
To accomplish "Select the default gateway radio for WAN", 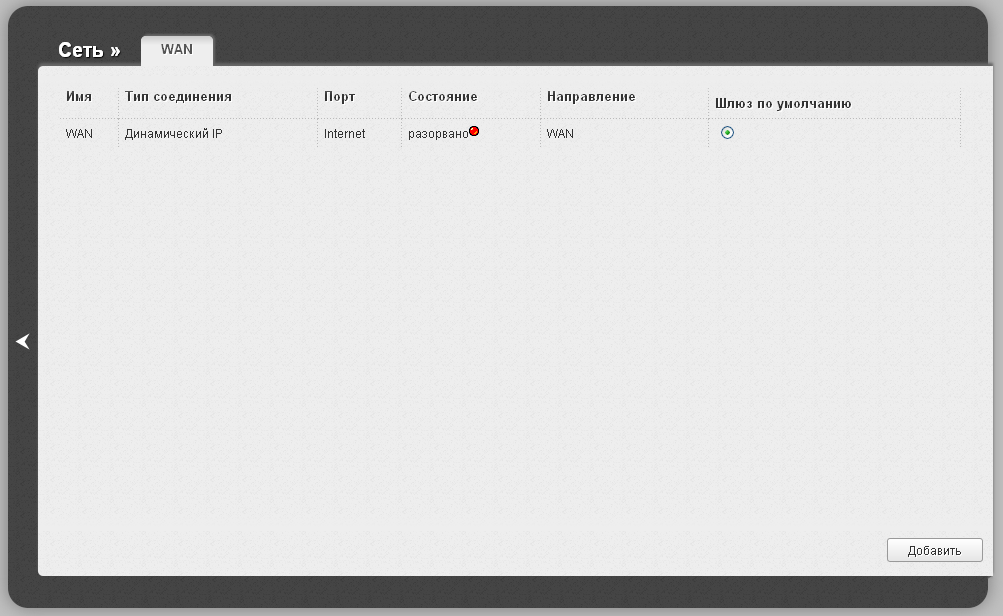I will coord(727,133).
